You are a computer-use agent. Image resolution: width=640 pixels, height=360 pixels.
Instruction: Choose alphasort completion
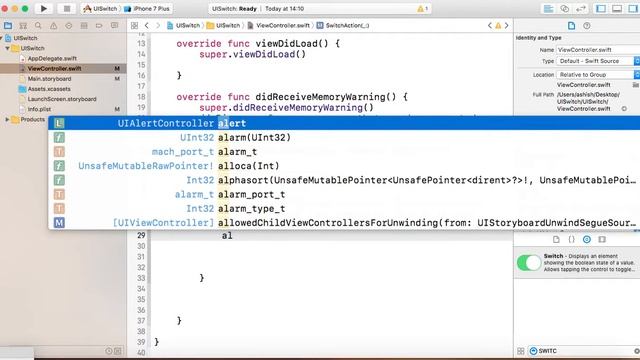click(x=344, y=180)
